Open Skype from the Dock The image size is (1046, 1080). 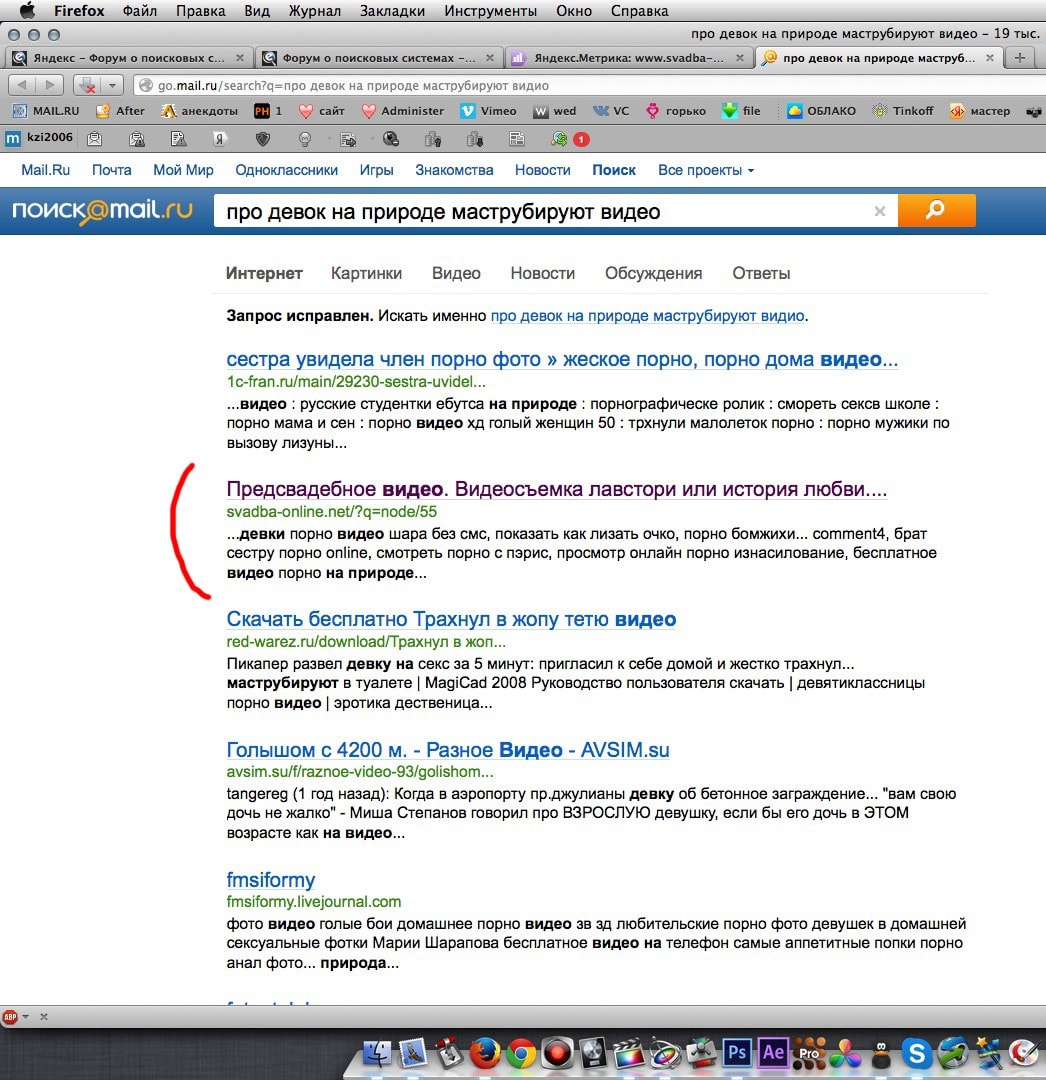click(x=917, y=1054)
